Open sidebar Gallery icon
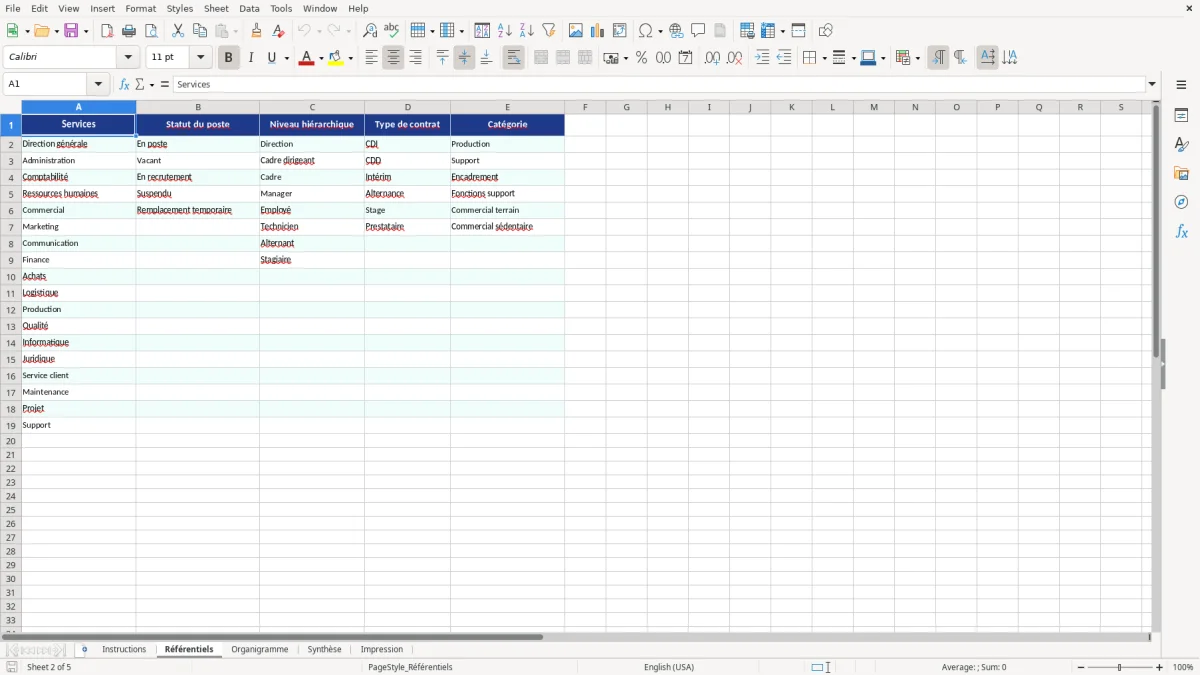The height and width of the screenshot is (675, 1200). pyautogui.click(x=1181, y=173)
